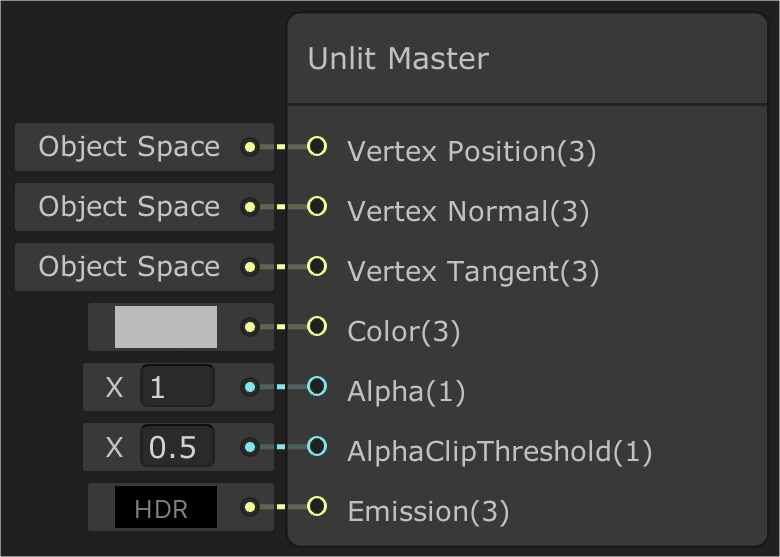Click the Emission input port circle
The height and width of the screenshot is (557, 780).
pyautogui.click(x=317, y=507)
